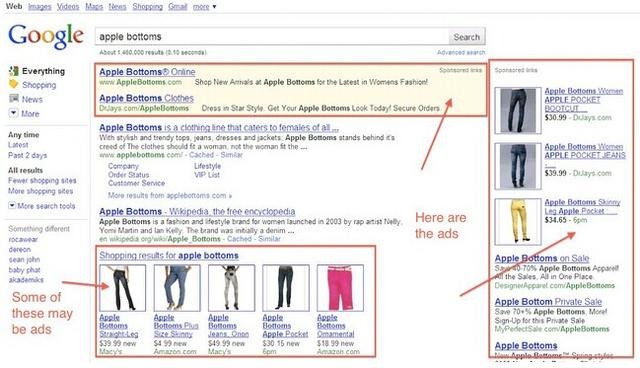Open 'Apple Bottoms Women APPLE POCKET JEANS' ad
The height and width of the screenshot is (368, 640).
point(585,155)
